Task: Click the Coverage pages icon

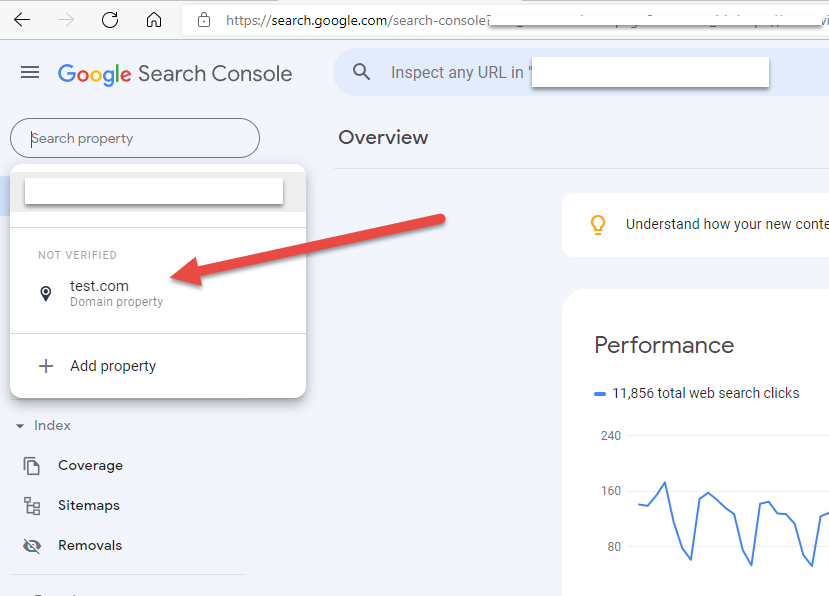Action: [x=32, y=465]
